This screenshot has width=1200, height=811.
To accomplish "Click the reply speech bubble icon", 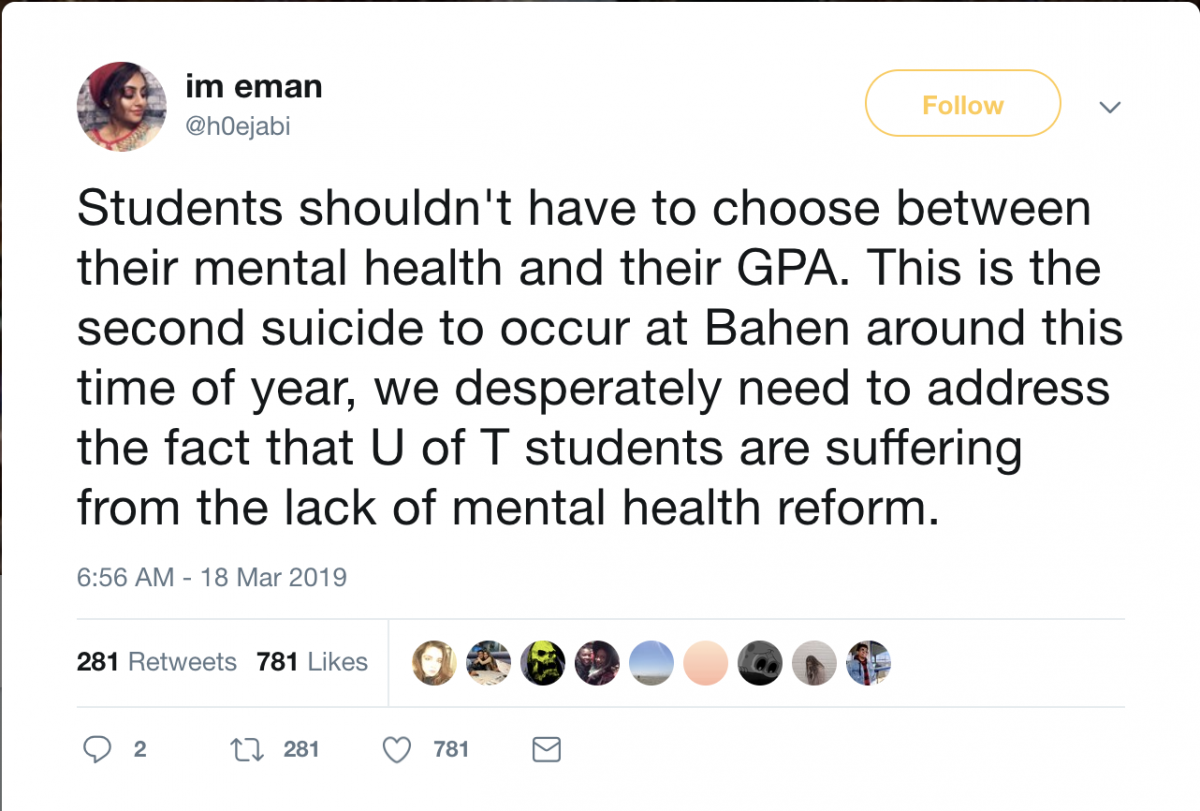I will 96,749.
